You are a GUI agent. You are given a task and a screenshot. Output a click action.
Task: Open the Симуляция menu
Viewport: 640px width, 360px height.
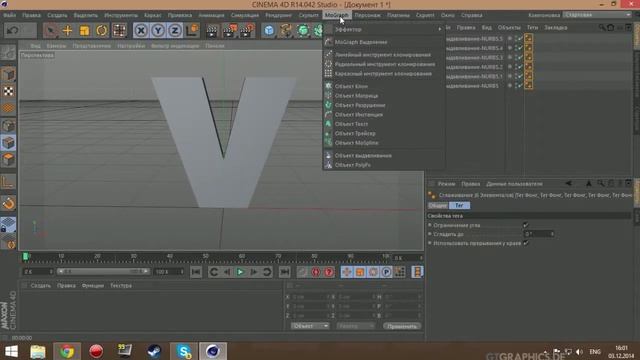pos(244,15)
